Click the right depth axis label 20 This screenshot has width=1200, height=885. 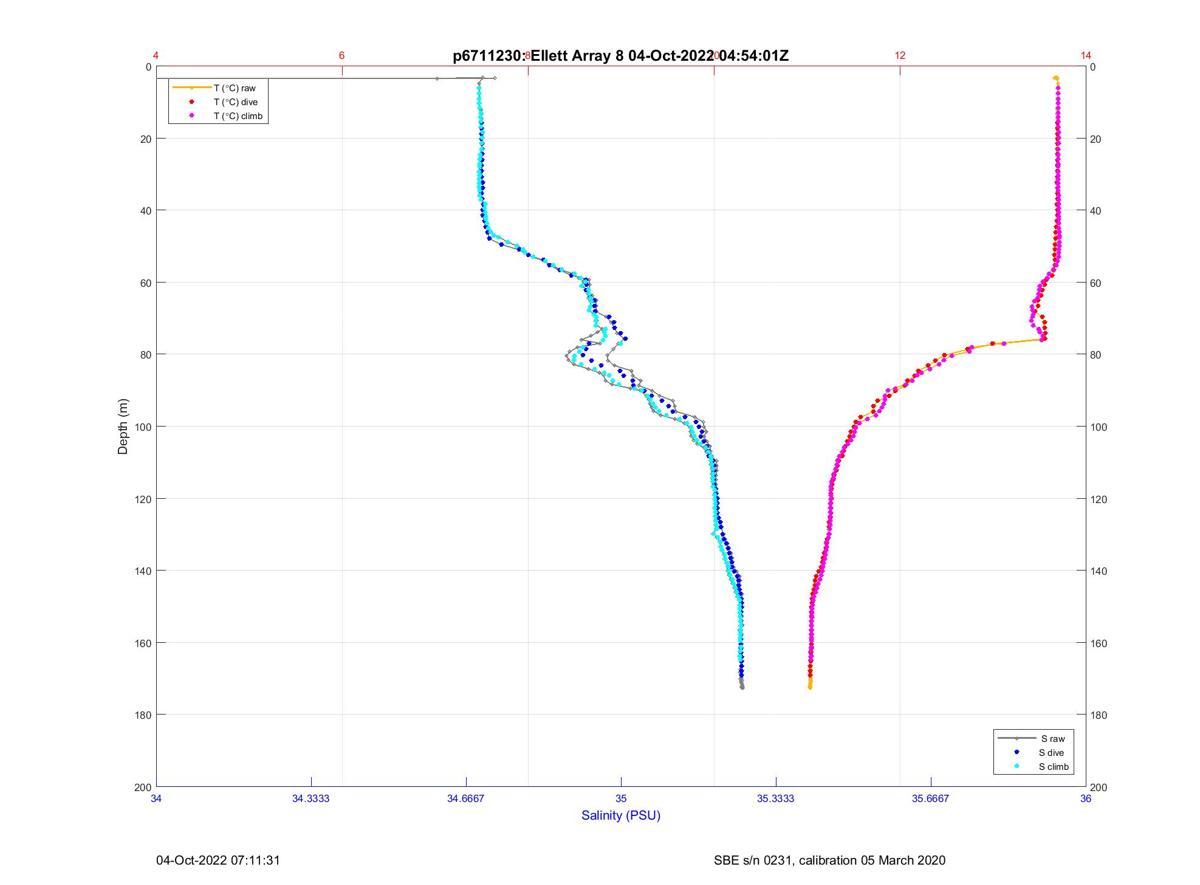click(1097, 139)
